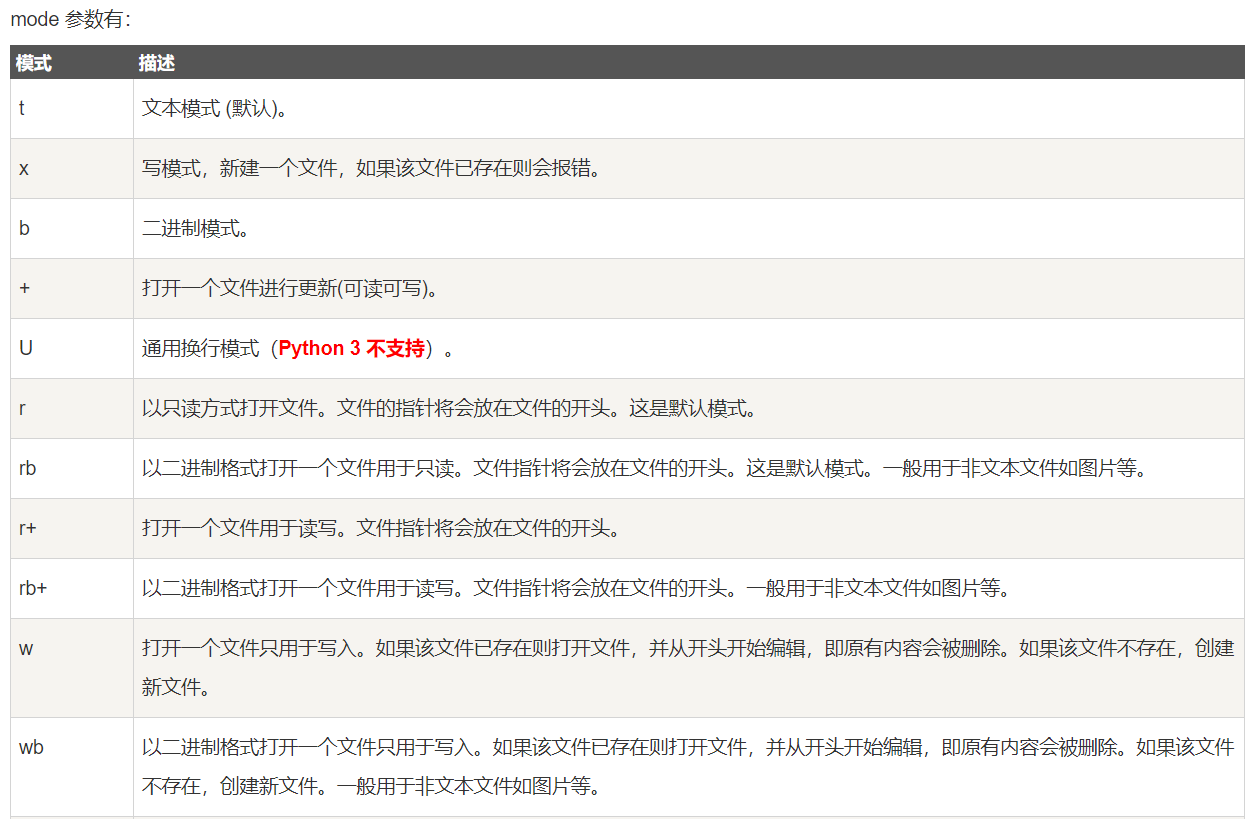1252x819 pixels.
Task: Click the description '文本模式 (默认)。'
Action: pos(215,108)
